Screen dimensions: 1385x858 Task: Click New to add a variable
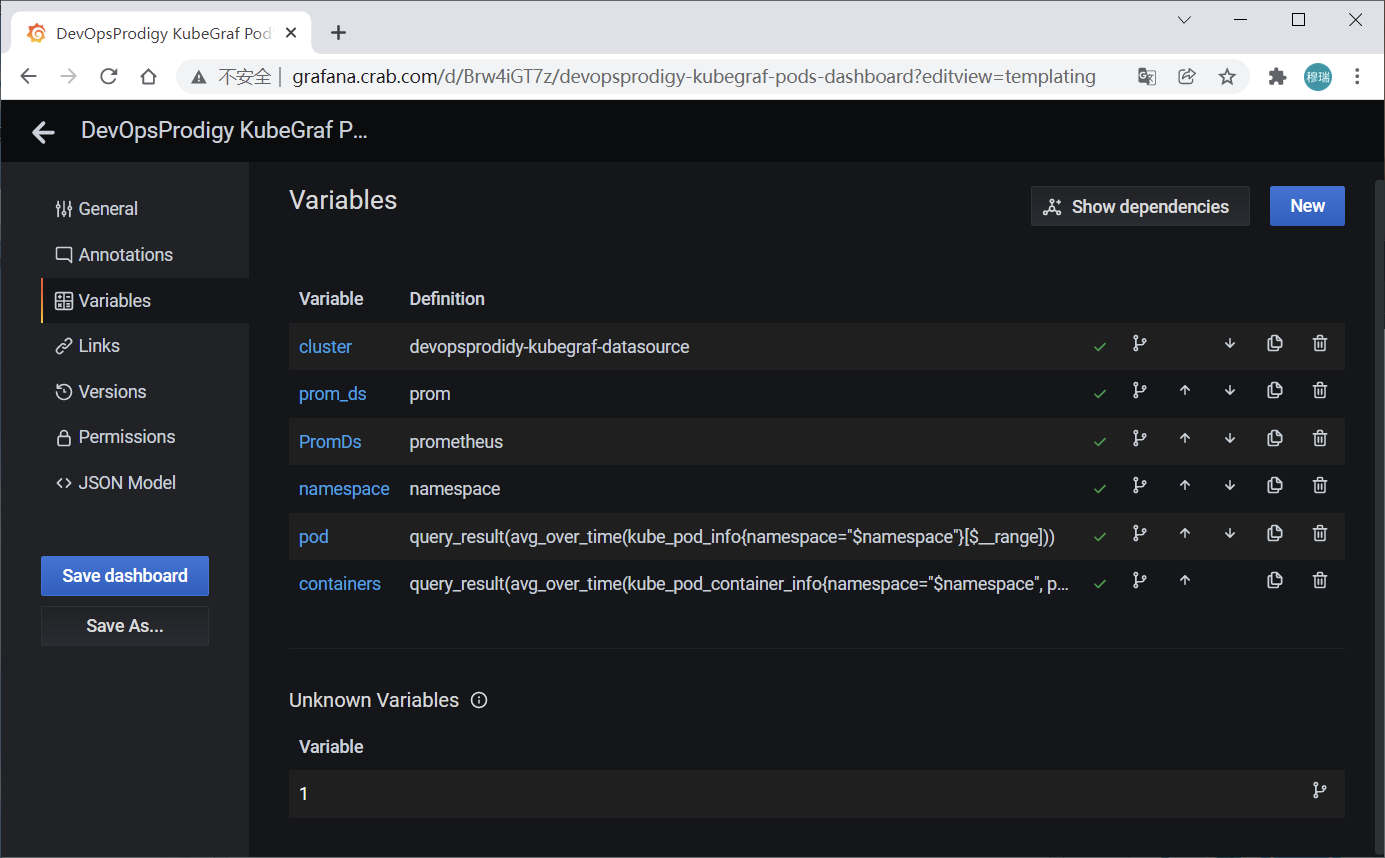tap(1307, 206)
